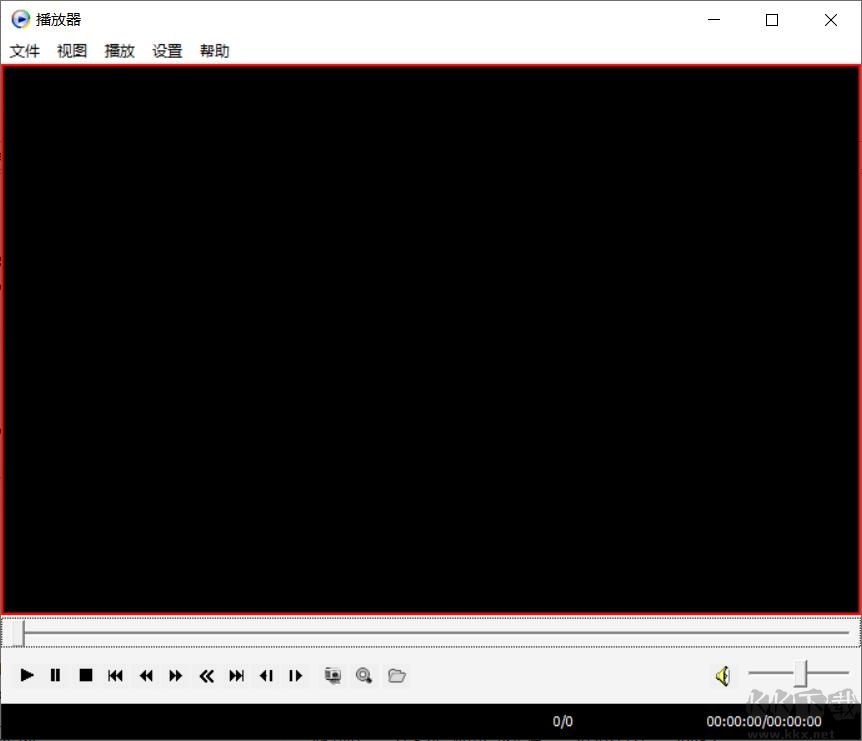Open a media file via folder icon

(396, 675)
